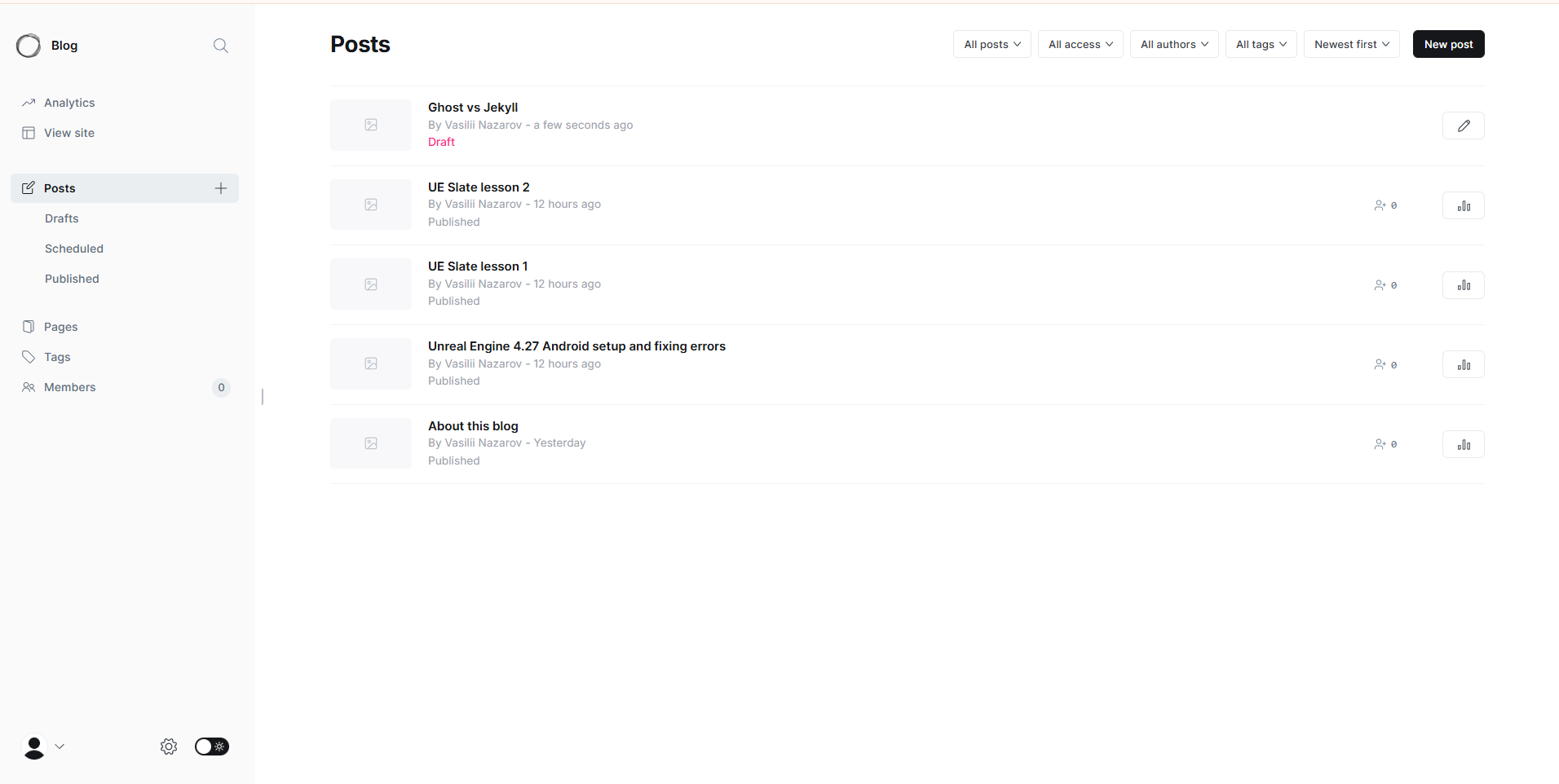Open the All access dropdown
1559x784 pixels.
point(1080,44)
